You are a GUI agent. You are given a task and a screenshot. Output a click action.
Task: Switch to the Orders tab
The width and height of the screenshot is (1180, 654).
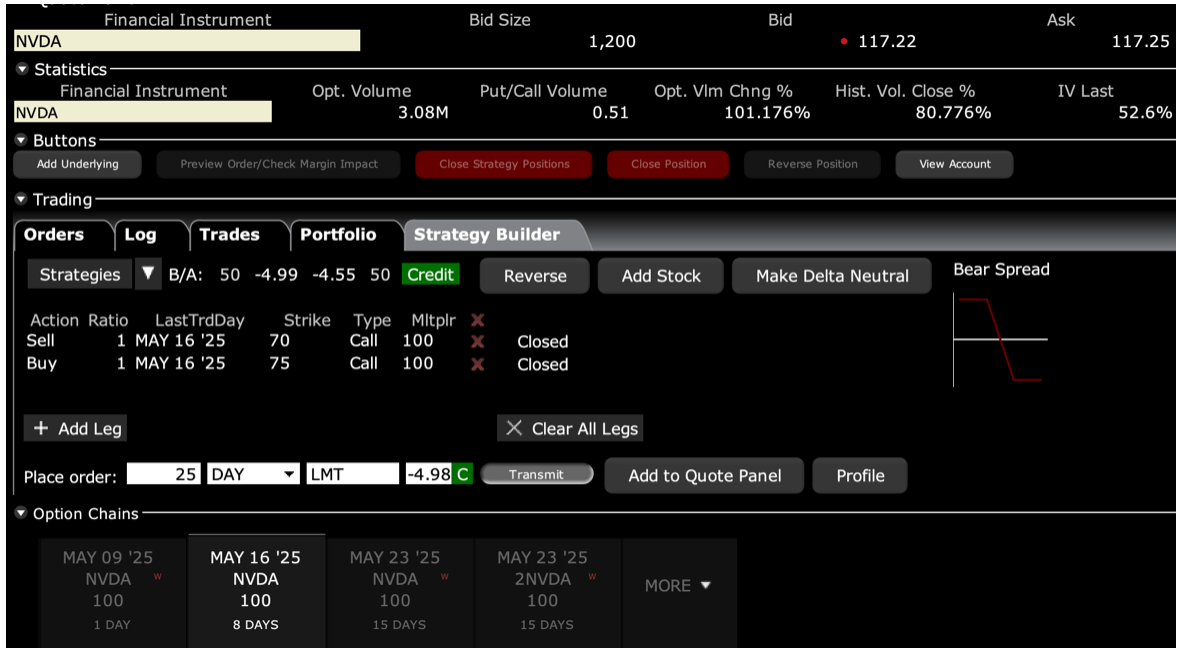click(x=54, y=235)
